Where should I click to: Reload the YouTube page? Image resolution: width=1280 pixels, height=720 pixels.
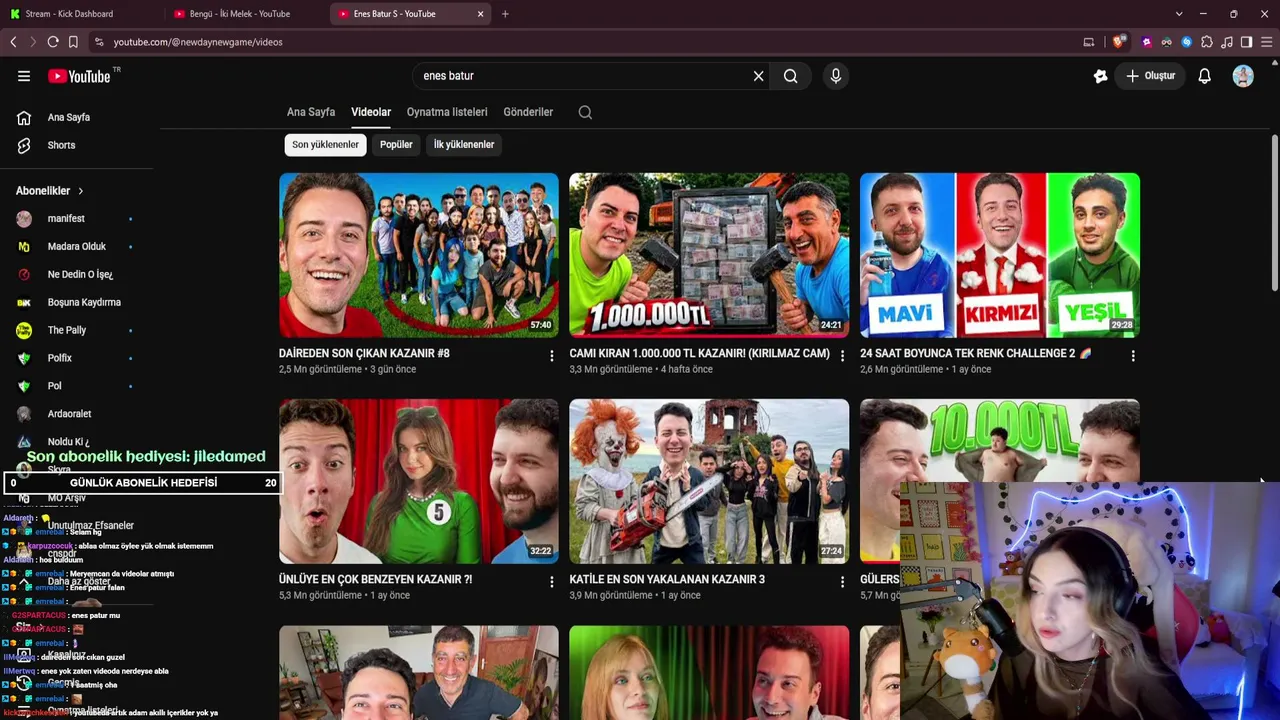click(x=53, y=42)
